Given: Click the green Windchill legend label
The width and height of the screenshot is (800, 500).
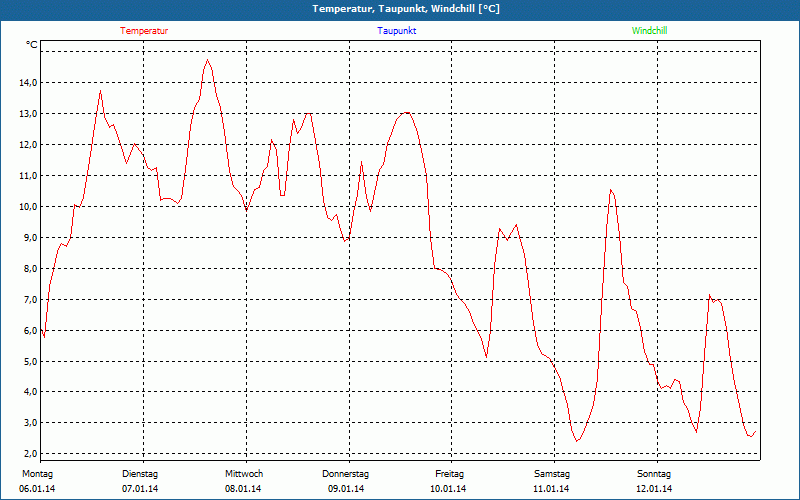Looking at the screenshot, I should pyautogui.click(x=649, y=31).
